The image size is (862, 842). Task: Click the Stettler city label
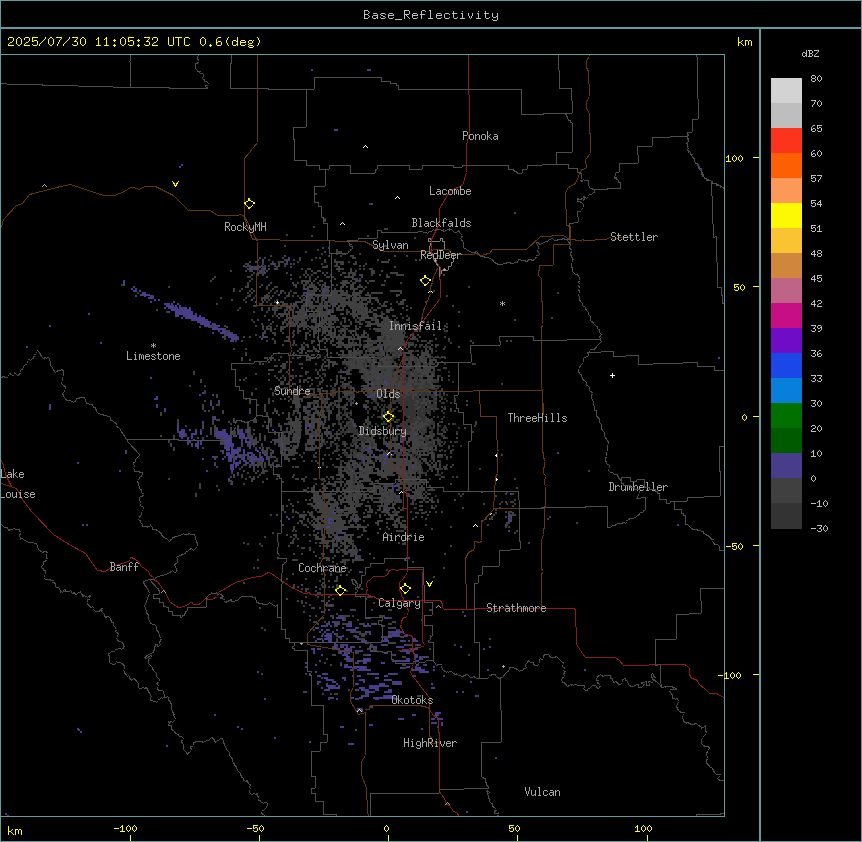coord(634,237)
